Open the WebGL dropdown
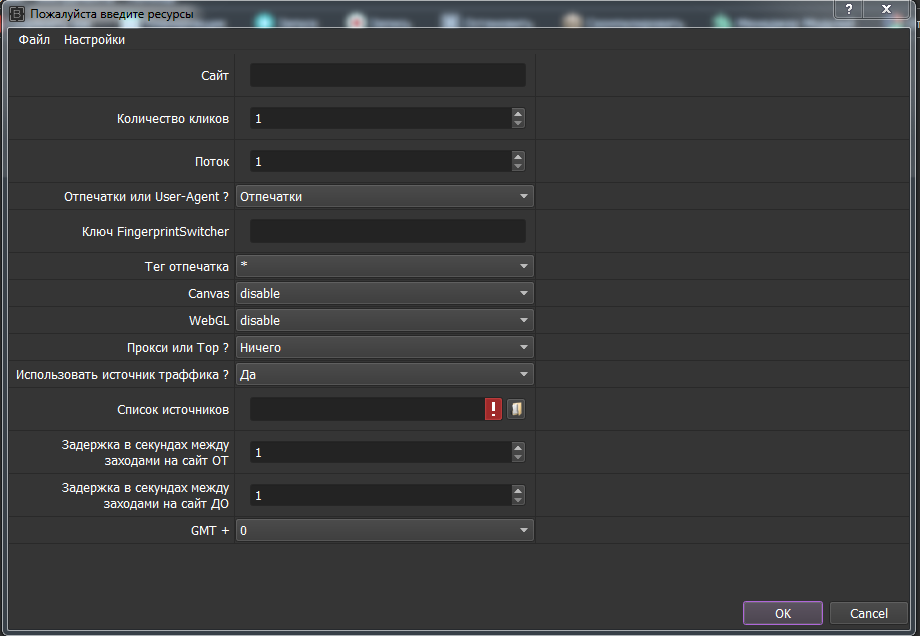This screenshot has height=636, width=920. pos(384,320)
